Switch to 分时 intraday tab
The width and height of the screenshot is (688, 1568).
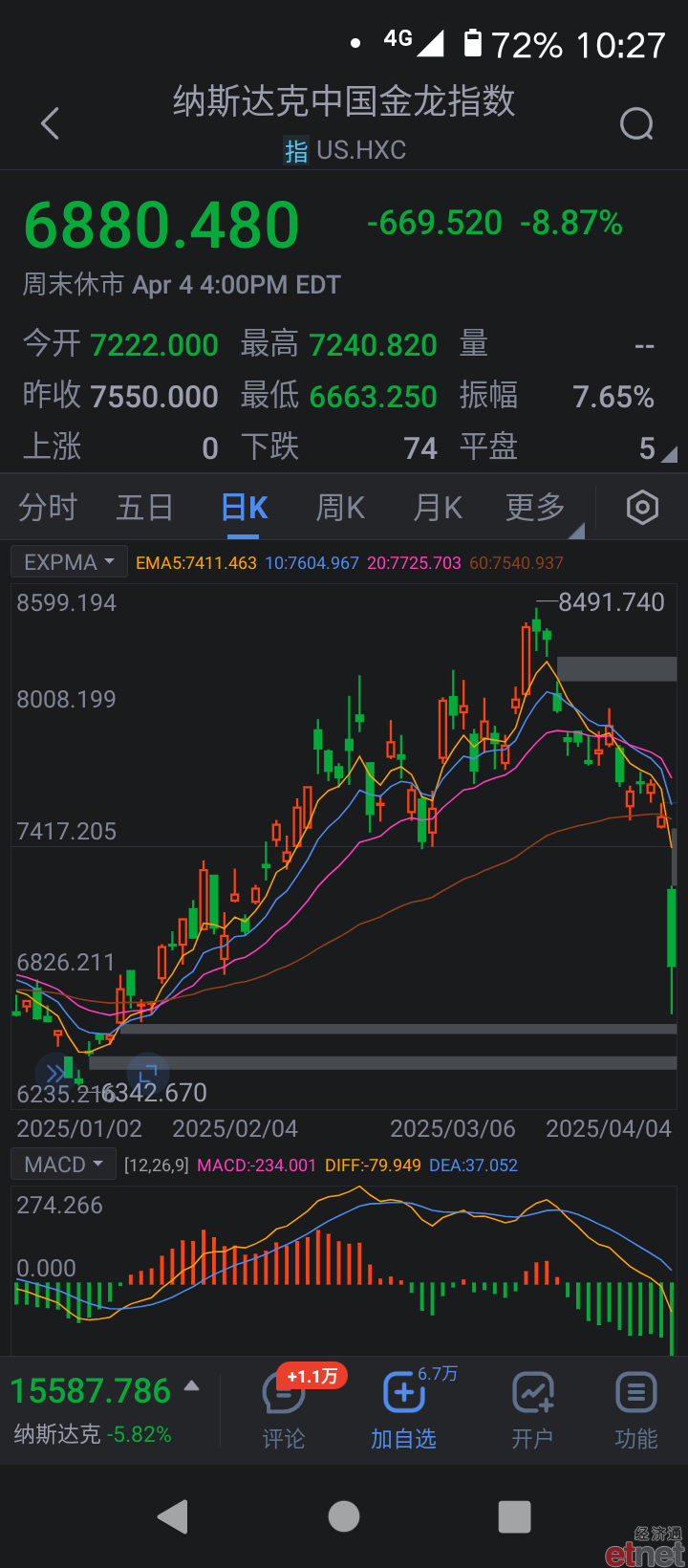48,508
